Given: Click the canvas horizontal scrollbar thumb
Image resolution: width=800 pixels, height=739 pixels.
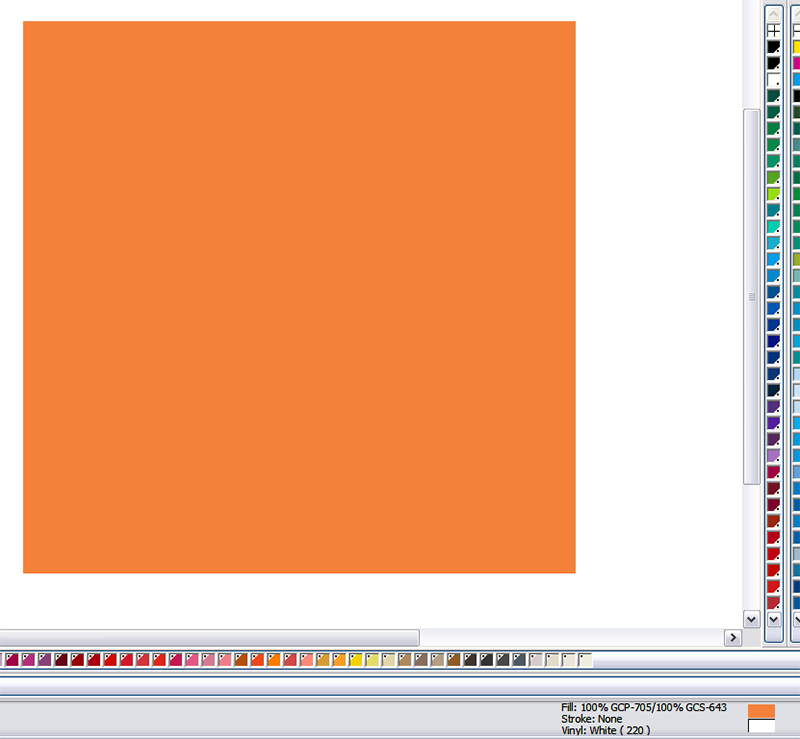Looking at the screenshot, I should pyautogui.click(x=209, y=637).
